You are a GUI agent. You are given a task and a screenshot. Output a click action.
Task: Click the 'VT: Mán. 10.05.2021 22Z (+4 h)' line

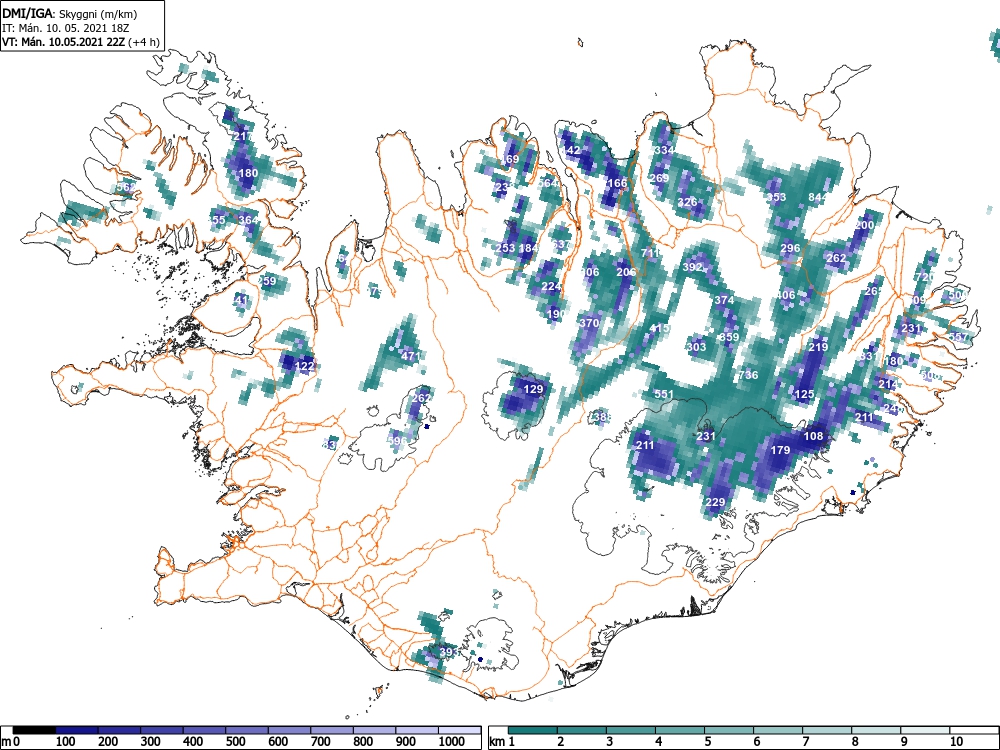(80, 42)
